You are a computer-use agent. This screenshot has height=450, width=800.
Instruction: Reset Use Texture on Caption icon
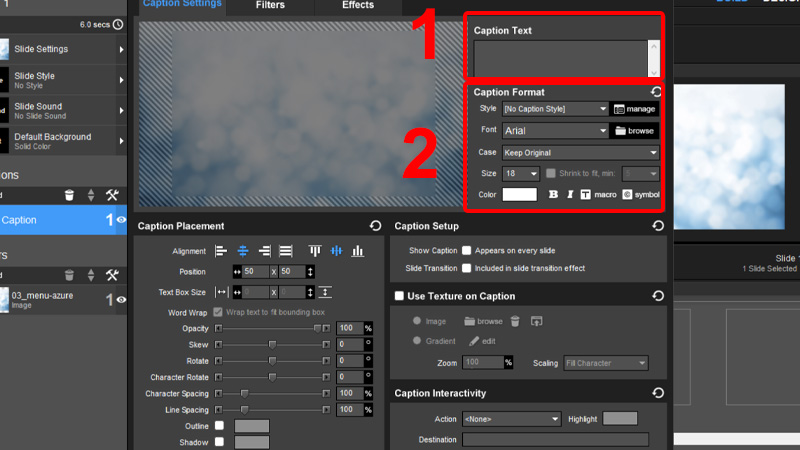pos(658,296)
